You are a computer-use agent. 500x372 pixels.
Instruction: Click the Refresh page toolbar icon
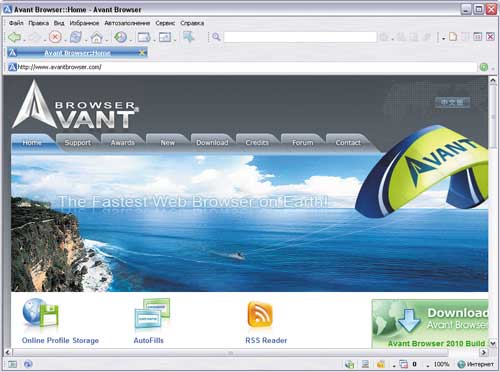[76, 37]
